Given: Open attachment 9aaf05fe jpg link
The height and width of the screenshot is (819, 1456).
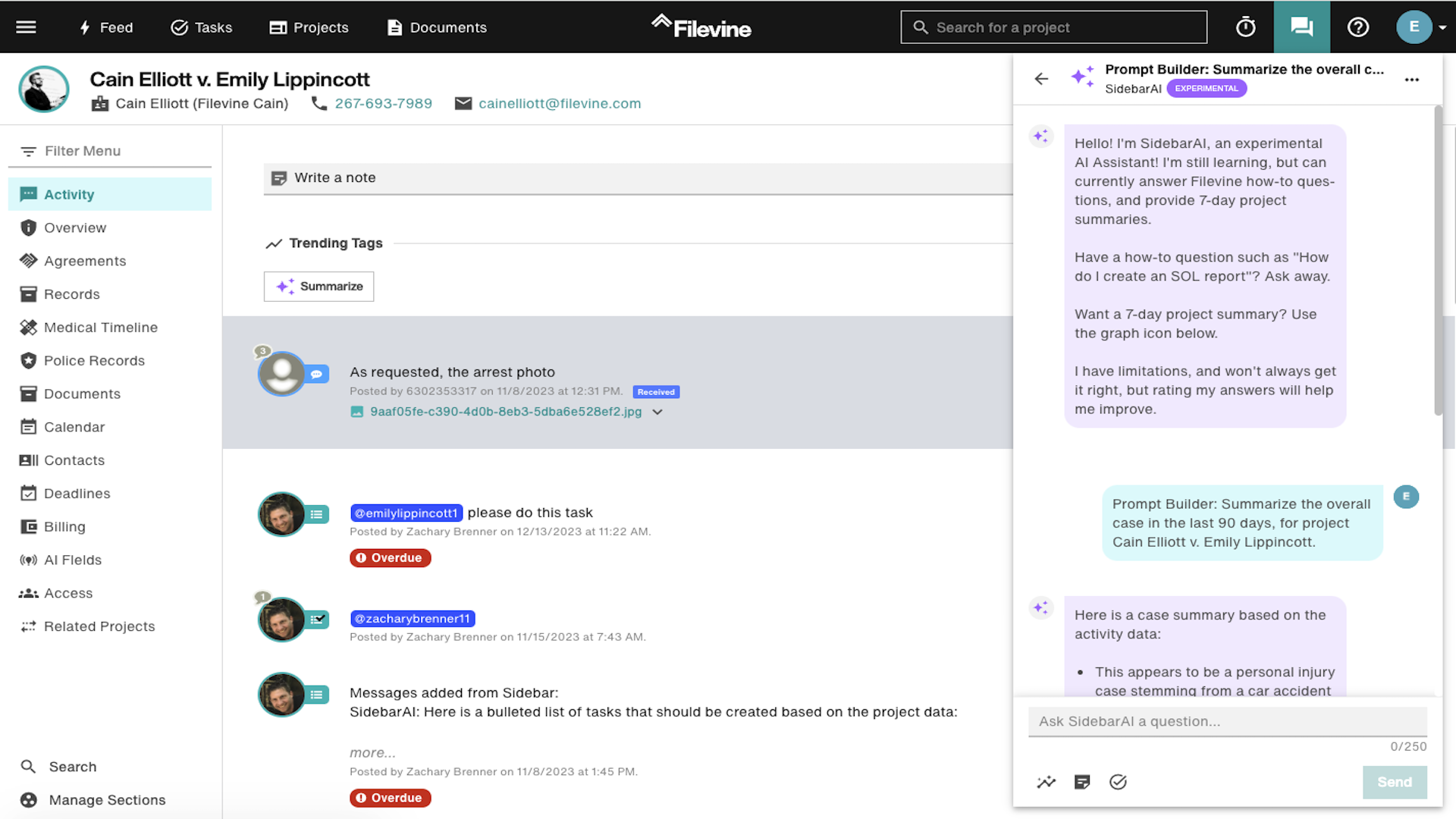Looking at the screenshot, I should (505, 412).
